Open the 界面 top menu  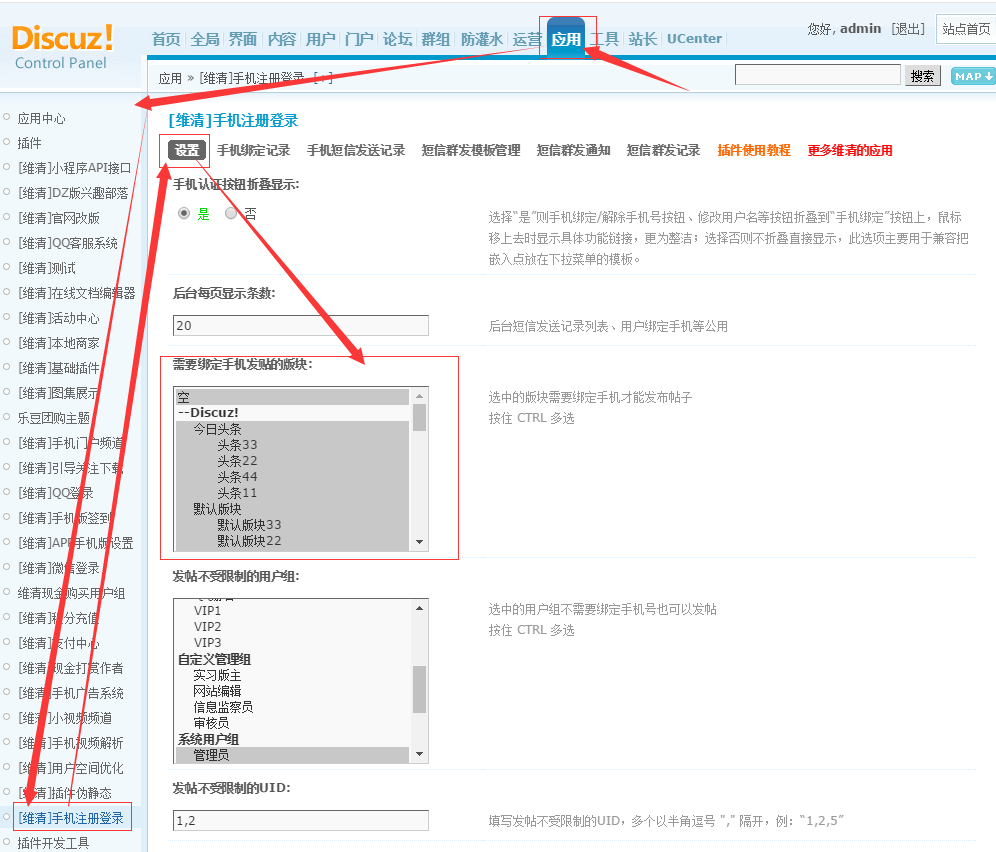point(243,39)
